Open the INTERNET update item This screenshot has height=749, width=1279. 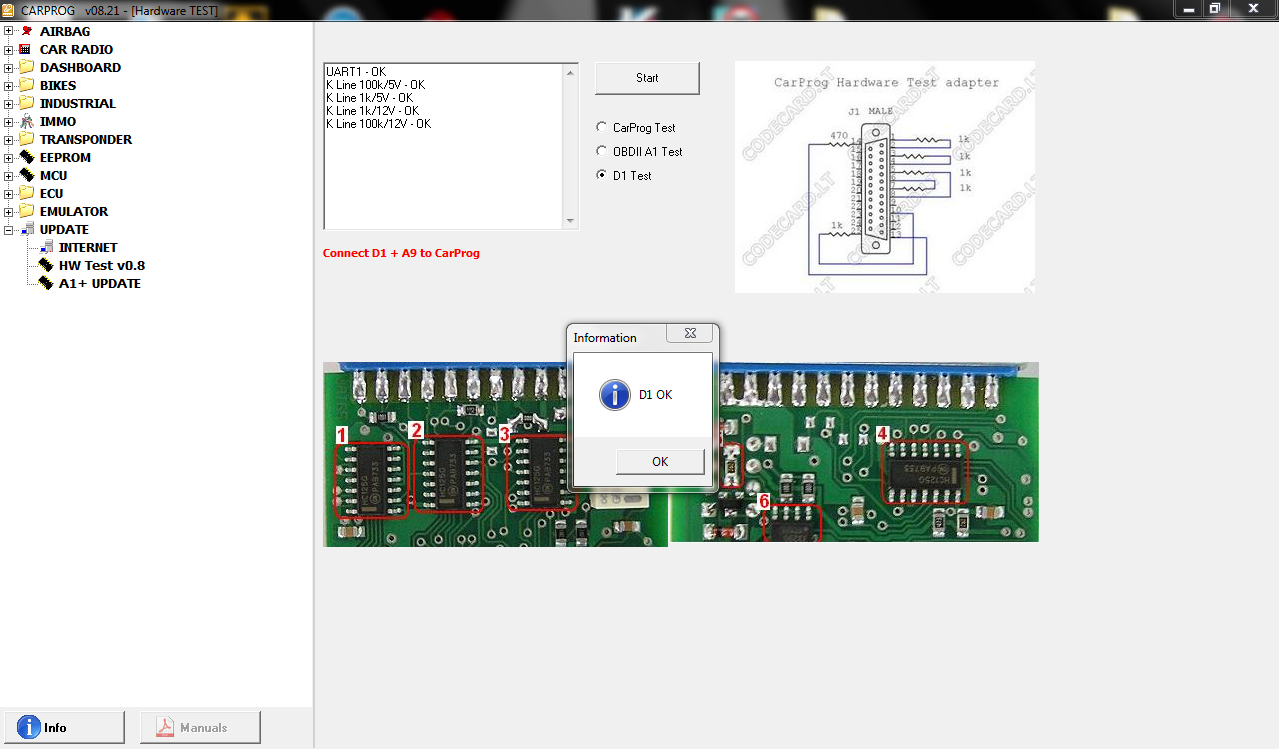coord(88,247)
